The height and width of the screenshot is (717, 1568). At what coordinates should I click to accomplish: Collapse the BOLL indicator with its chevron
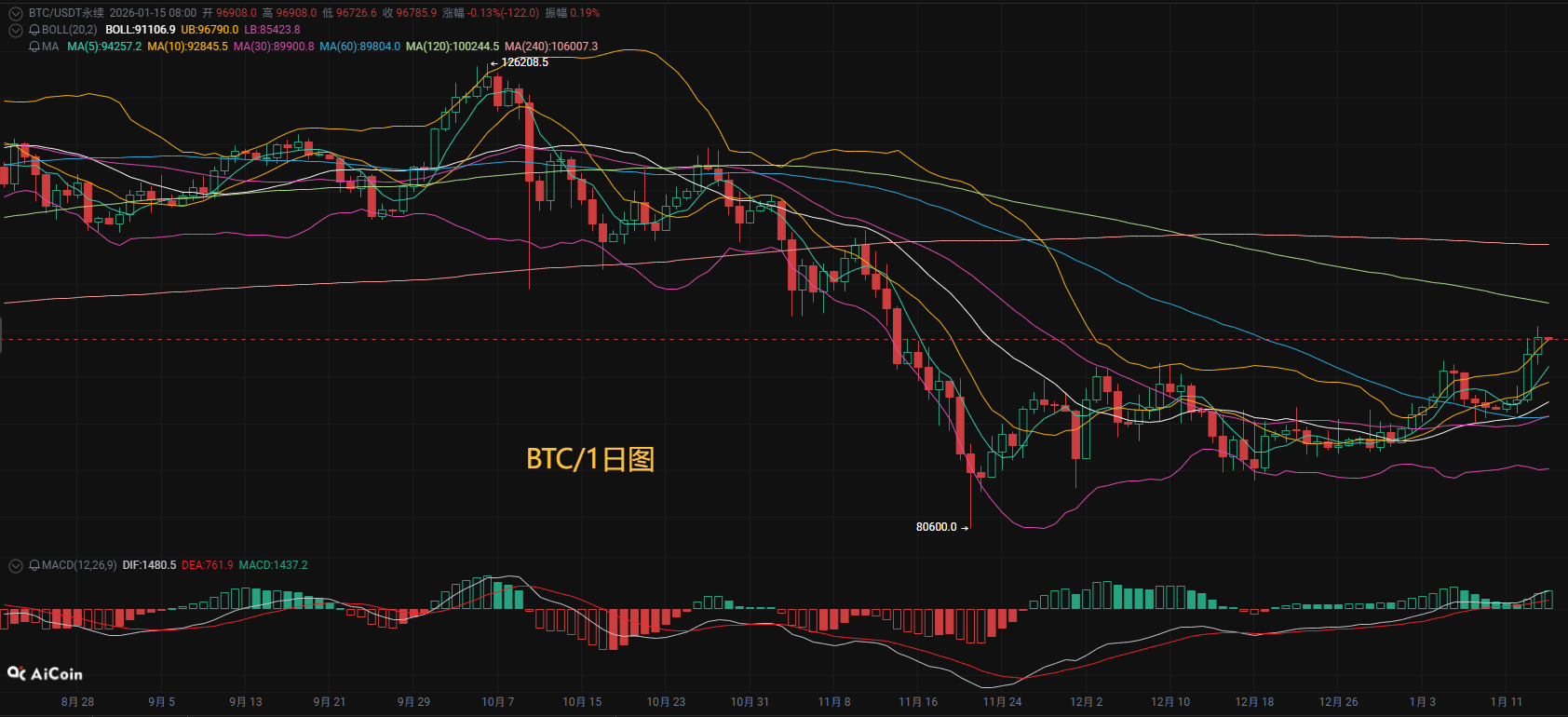[x=15, y=30]
